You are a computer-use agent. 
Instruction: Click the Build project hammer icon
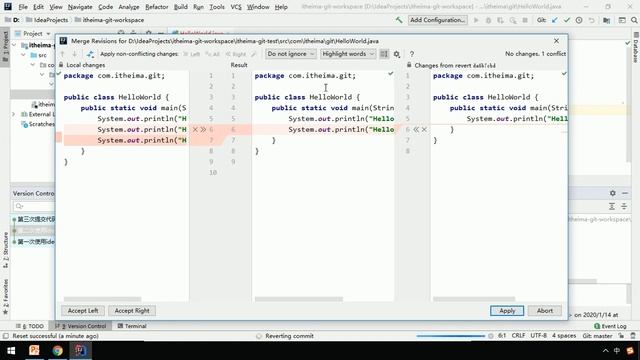[399, 20]
